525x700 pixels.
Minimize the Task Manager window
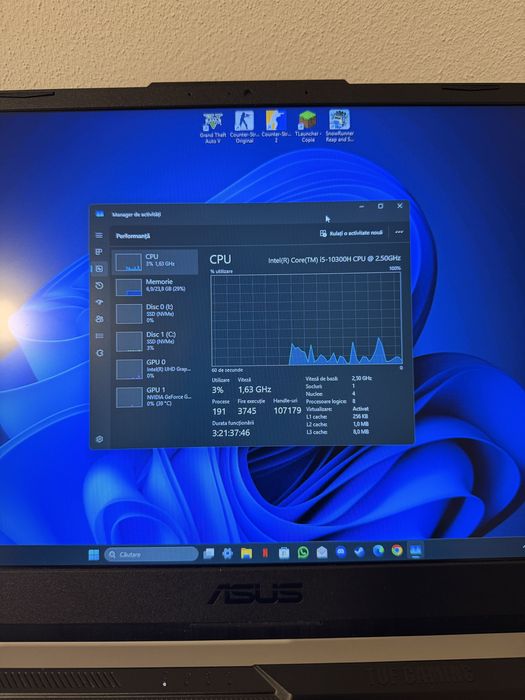tap(362, 206)
